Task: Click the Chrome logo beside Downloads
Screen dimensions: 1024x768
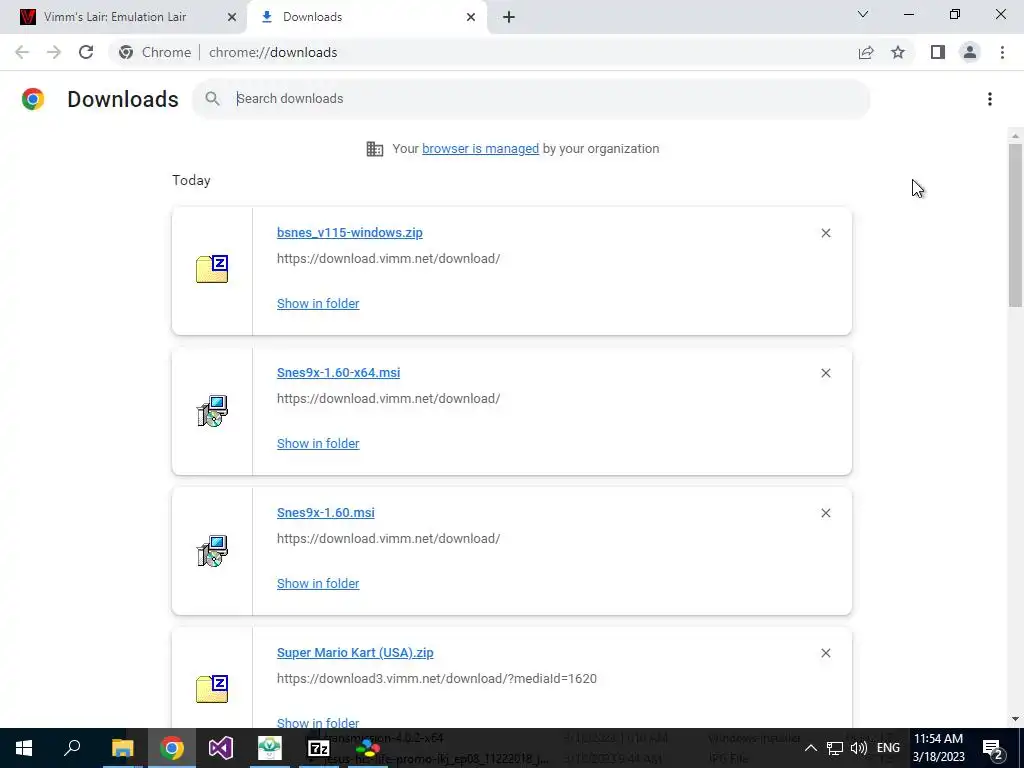Action: (33, 99)
